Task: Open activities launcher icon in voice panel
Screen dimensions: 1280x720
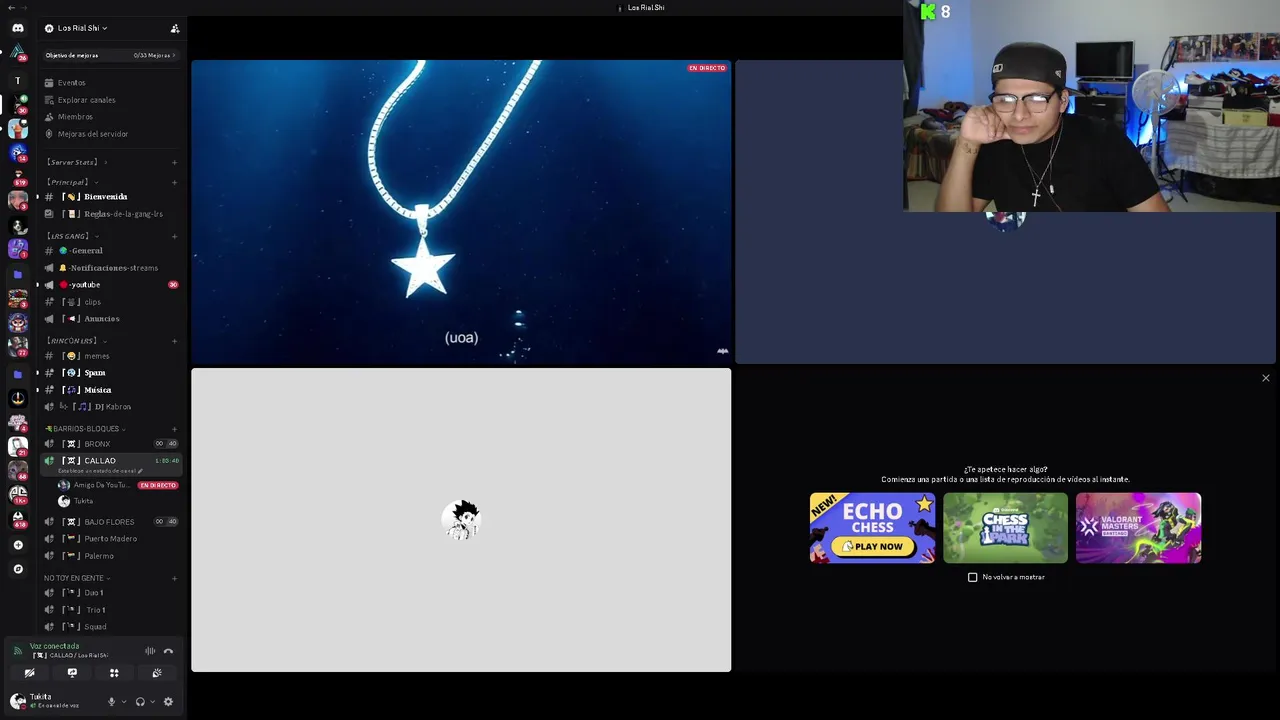Action: tap(114, 673)
